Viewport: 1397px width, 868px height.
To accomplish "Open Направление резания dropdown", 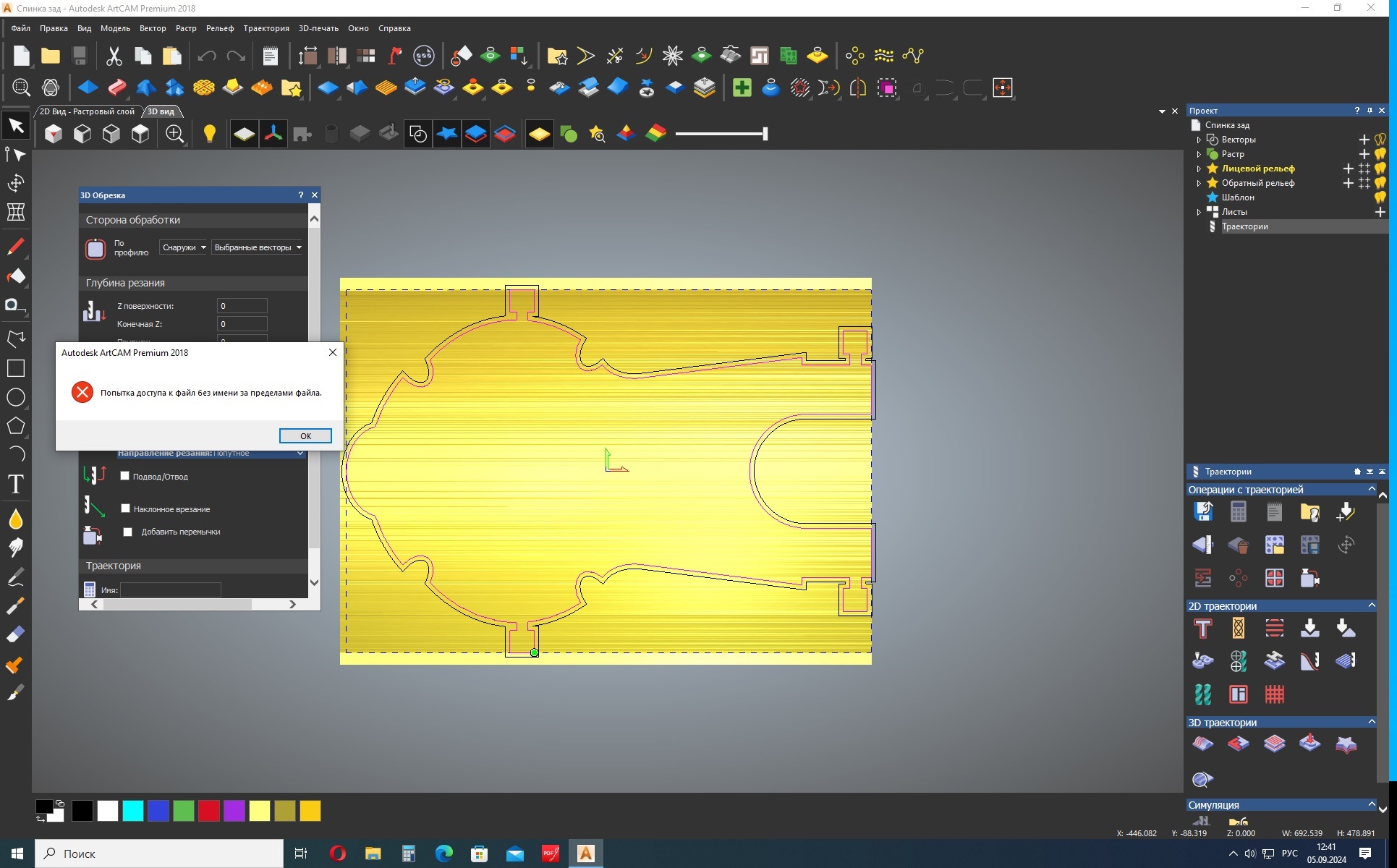I will point(211,453).
